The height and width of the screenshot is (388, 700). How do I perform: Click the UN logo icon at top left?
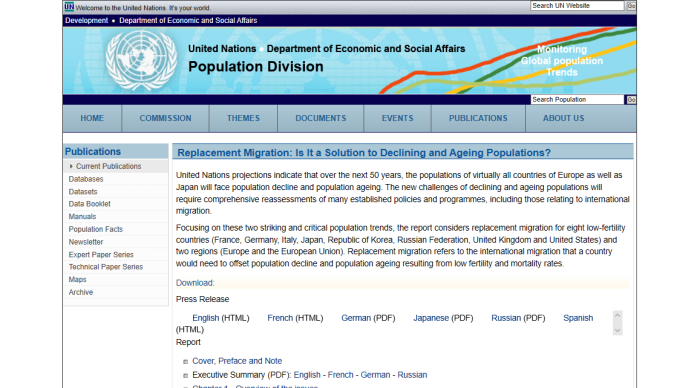click(69, 7)
